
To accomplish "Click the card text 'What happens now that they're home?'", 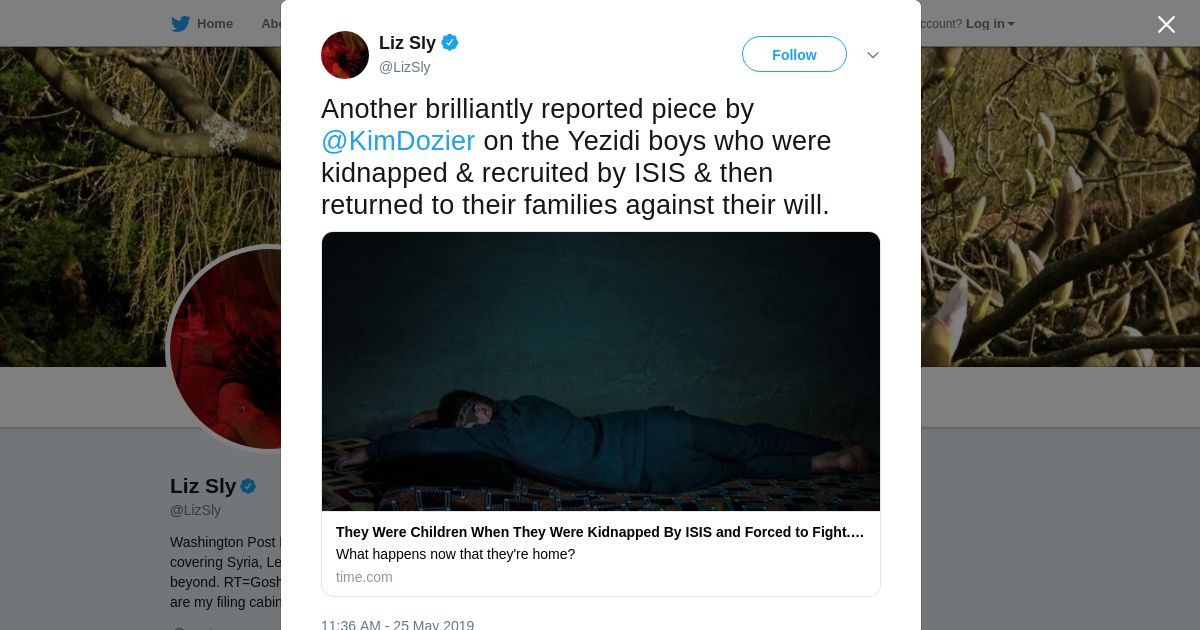I will coord(455,554).
